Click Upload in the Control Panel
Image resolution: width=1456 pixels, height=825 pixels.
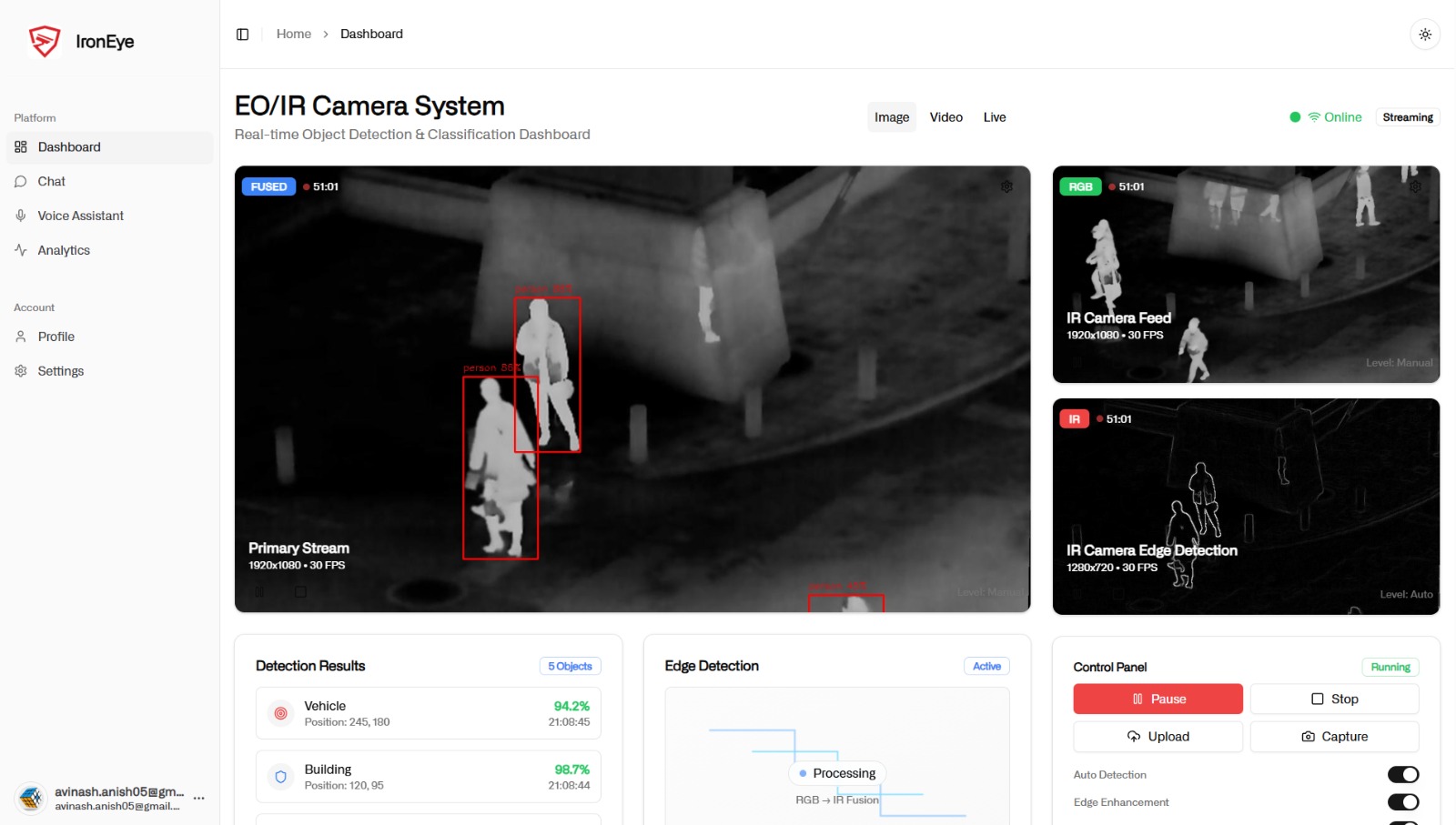point(1157,736)
